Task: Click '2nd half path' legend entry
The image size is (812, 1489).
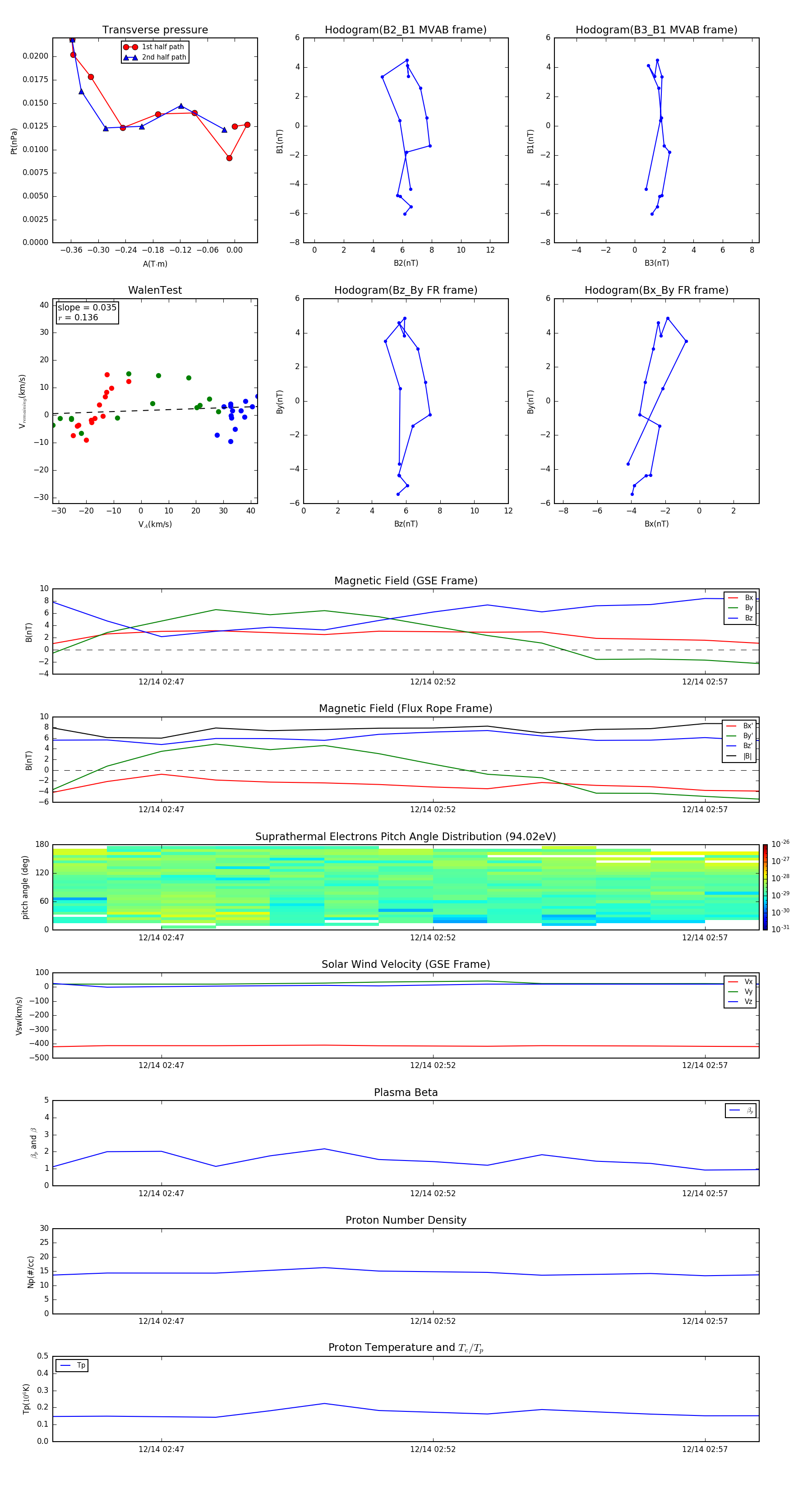Action: (x=155, y=57)
